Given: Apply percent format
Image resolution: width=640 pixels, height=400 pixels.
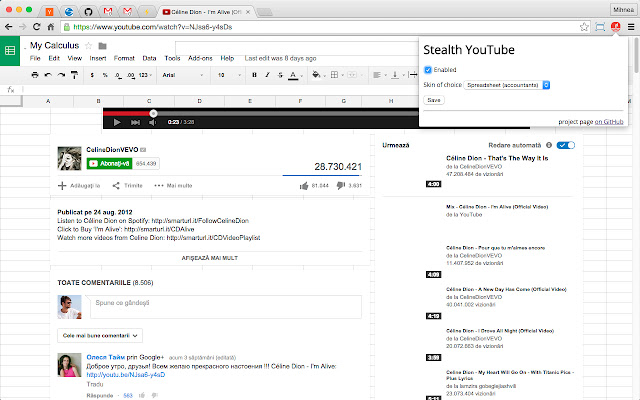Looking at the screenshot, I should pos(105,75).
